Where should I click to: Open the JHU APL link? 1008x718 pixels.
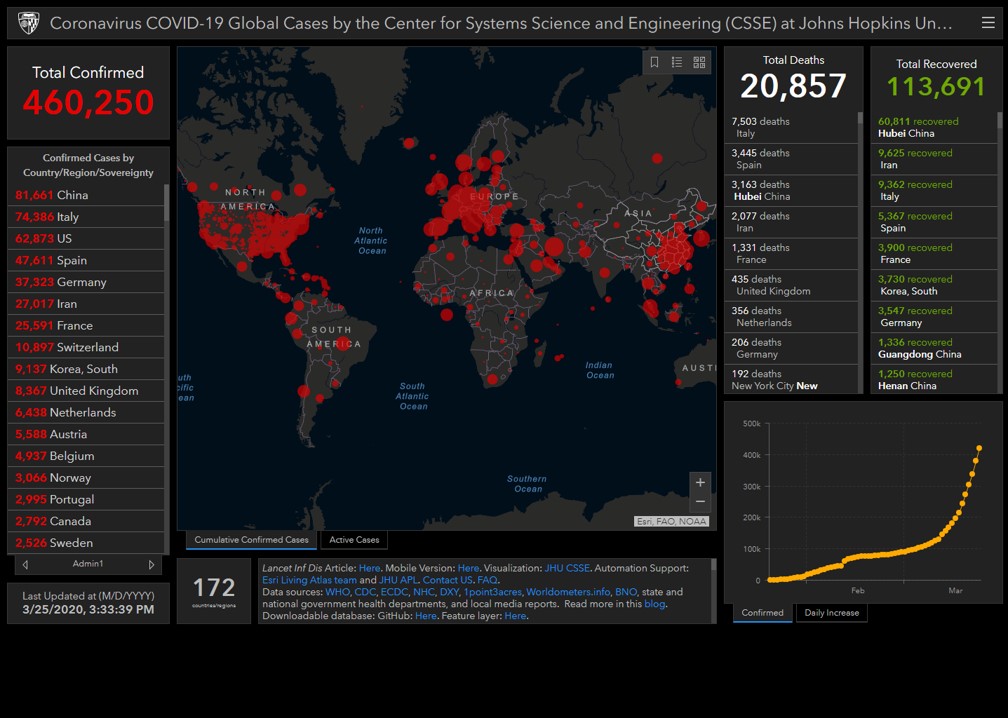398,580
